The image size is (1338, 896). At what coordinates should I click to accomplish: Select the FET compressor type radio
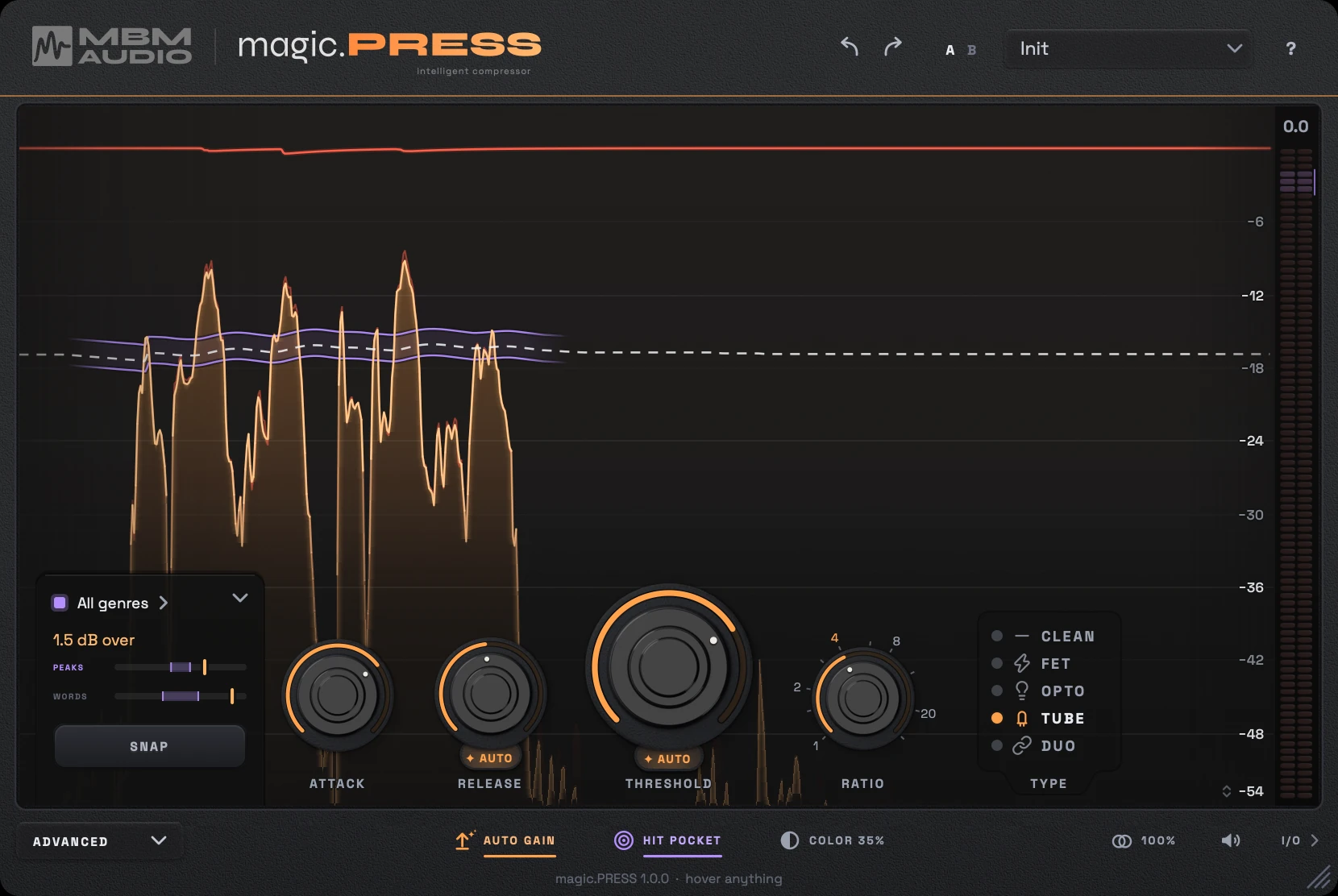coord(997,663)
